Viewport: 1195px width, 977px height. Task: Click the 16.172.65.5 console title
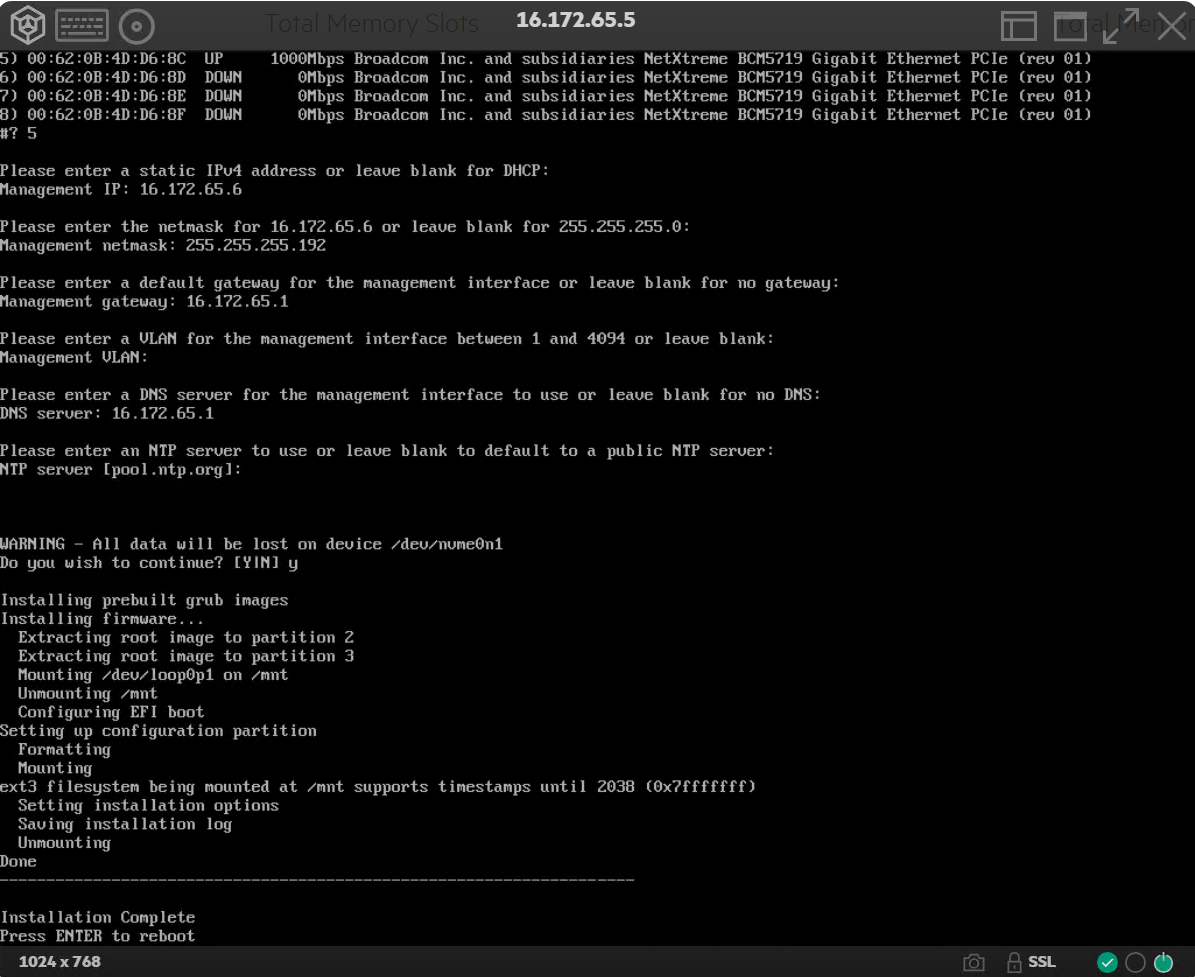pos(575,20)
